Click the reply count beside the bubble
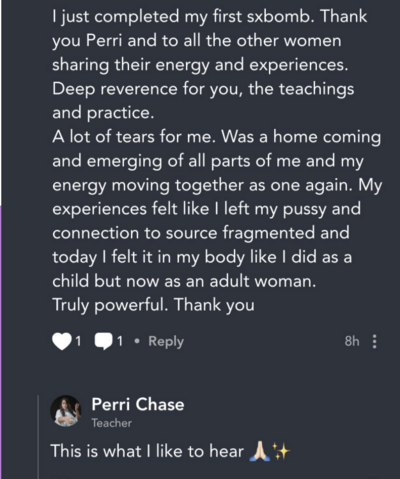400x479 pixels. coord(119,341)
